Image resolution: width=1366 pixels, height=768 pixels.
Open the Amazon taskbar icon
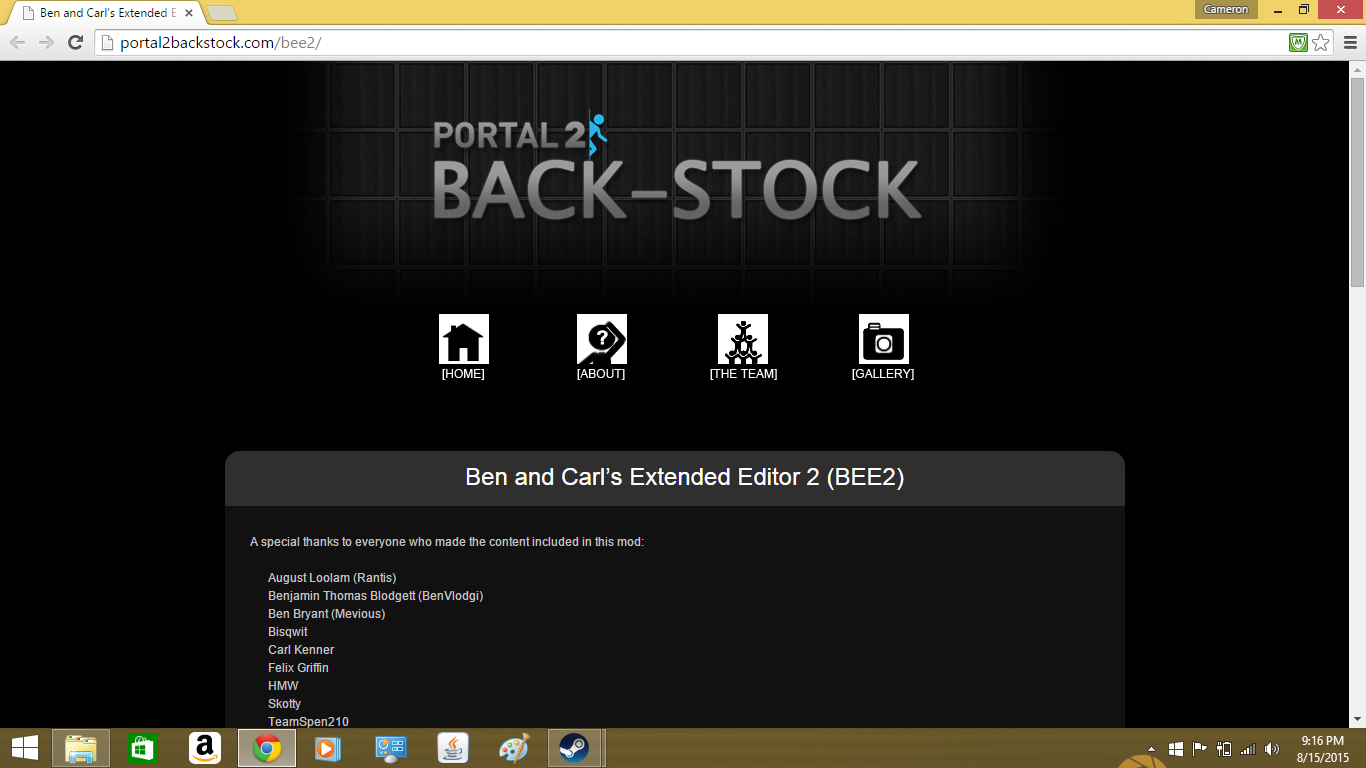click(x=205, y=748)
